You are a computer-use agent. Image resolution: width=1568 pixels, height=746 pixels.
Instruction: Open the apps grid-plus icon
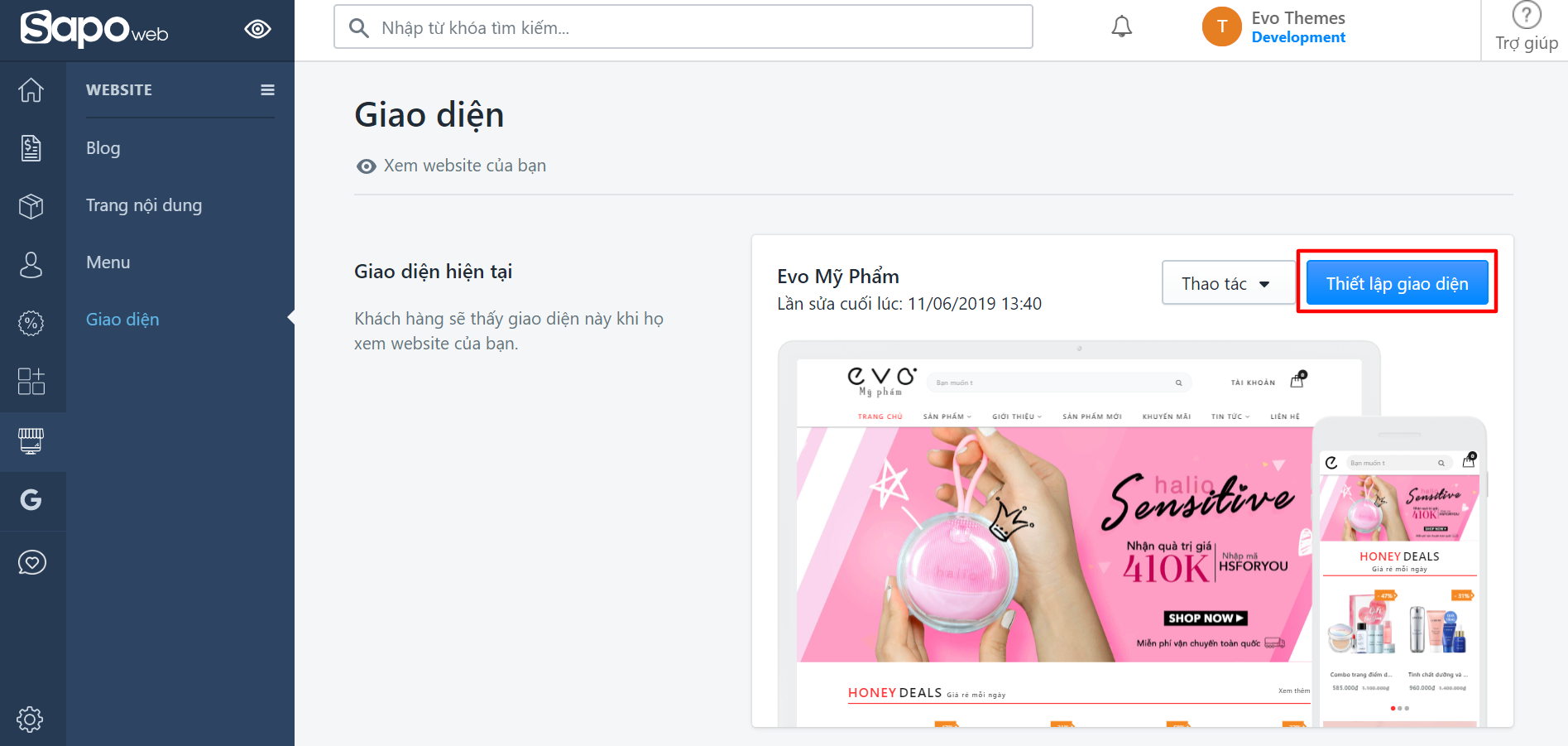tap(31, 381)
